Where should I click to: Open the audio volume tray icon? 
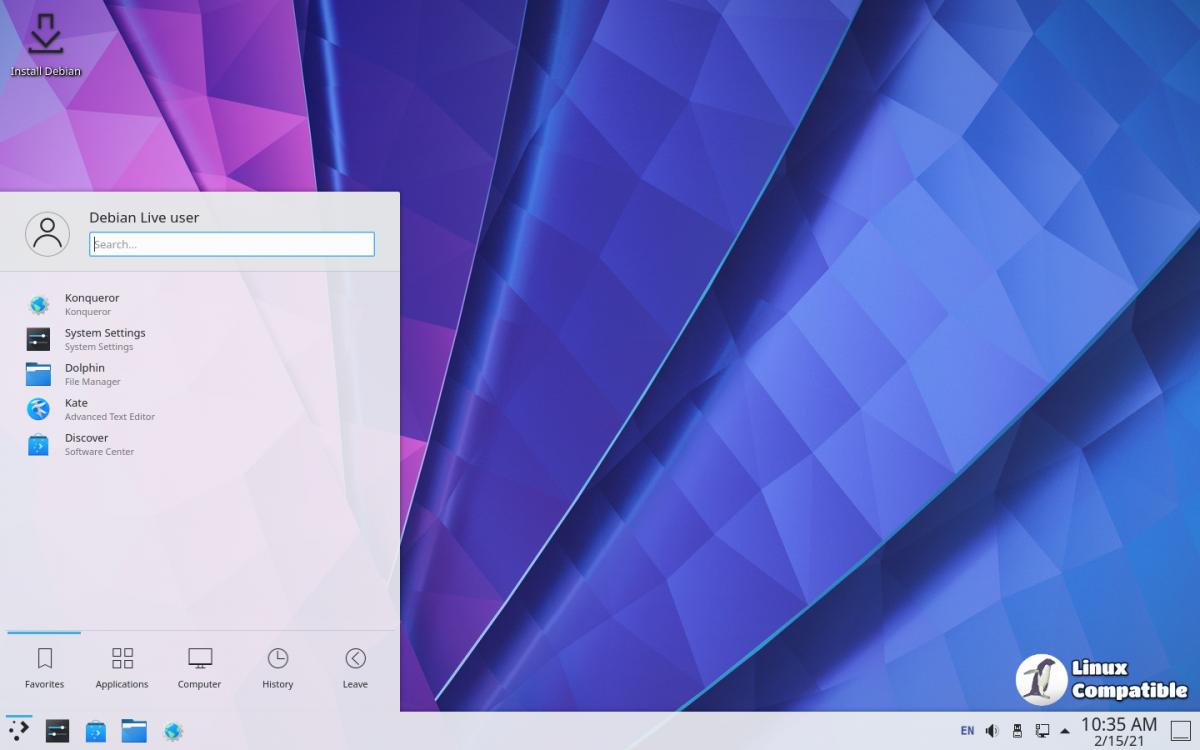pos(992,731)
